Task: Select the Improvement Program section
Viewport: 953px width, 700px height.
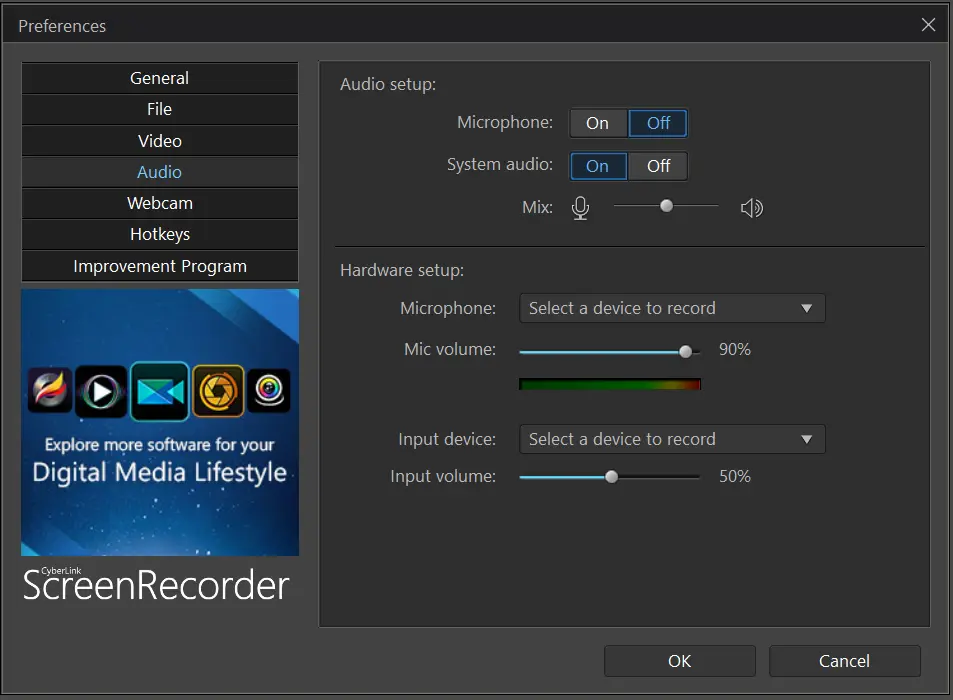Action: point(159,266)
